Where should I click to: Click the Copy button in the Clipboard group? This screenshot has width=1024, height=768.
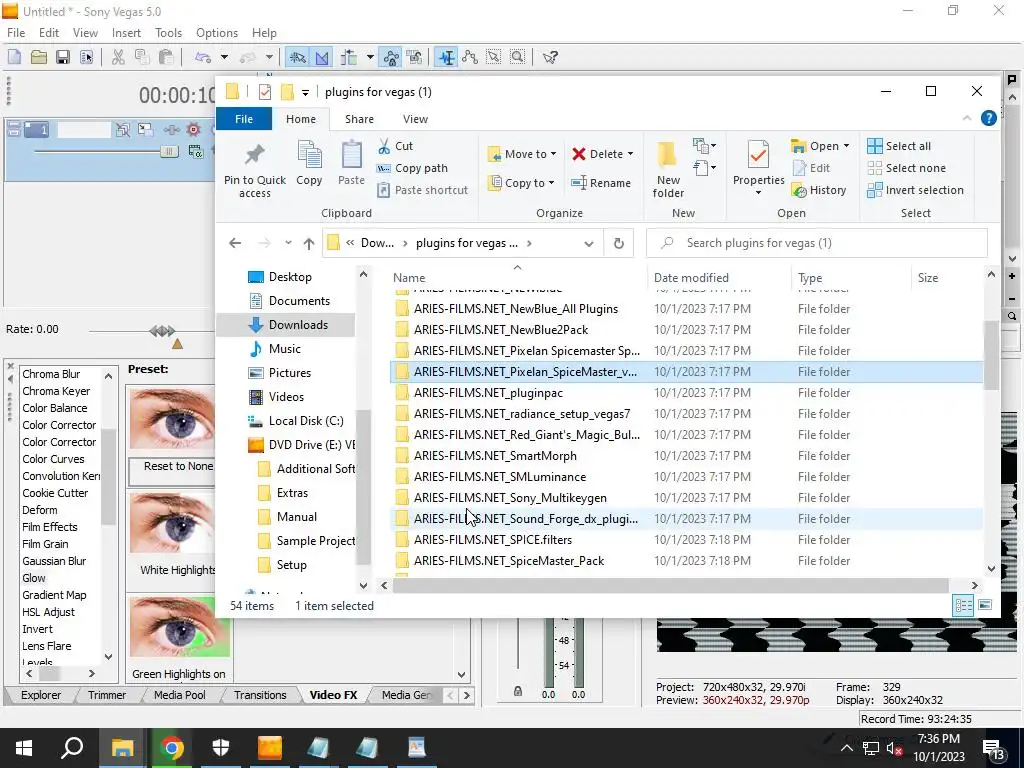pos(309,163)
